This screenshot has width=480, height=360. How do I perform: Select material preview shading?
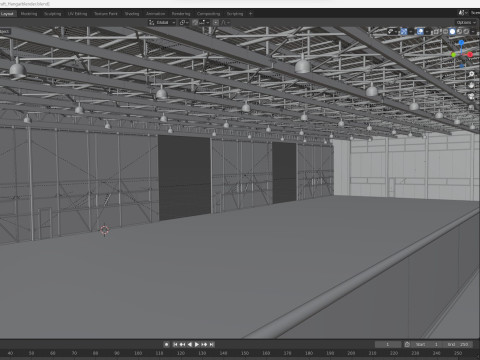[459, 32]
